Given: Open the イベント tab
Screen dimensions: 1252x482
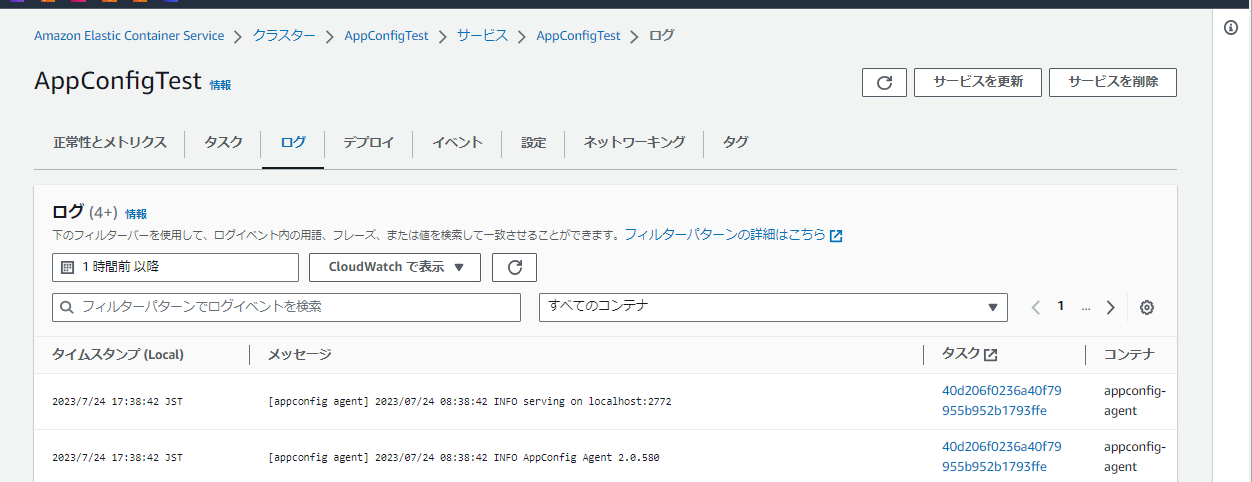Looking at the screenshot, I should [x=457, y=143].
